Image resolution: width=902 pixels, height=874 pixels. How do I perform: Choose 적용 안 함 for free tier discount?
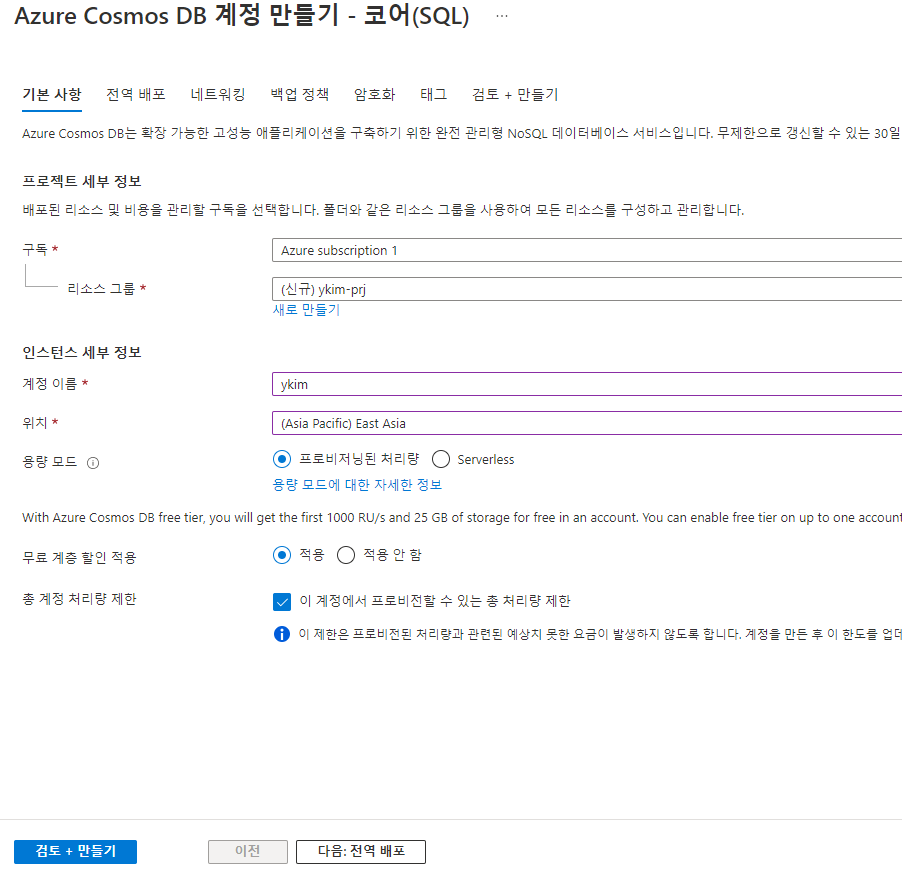(346, 555)
